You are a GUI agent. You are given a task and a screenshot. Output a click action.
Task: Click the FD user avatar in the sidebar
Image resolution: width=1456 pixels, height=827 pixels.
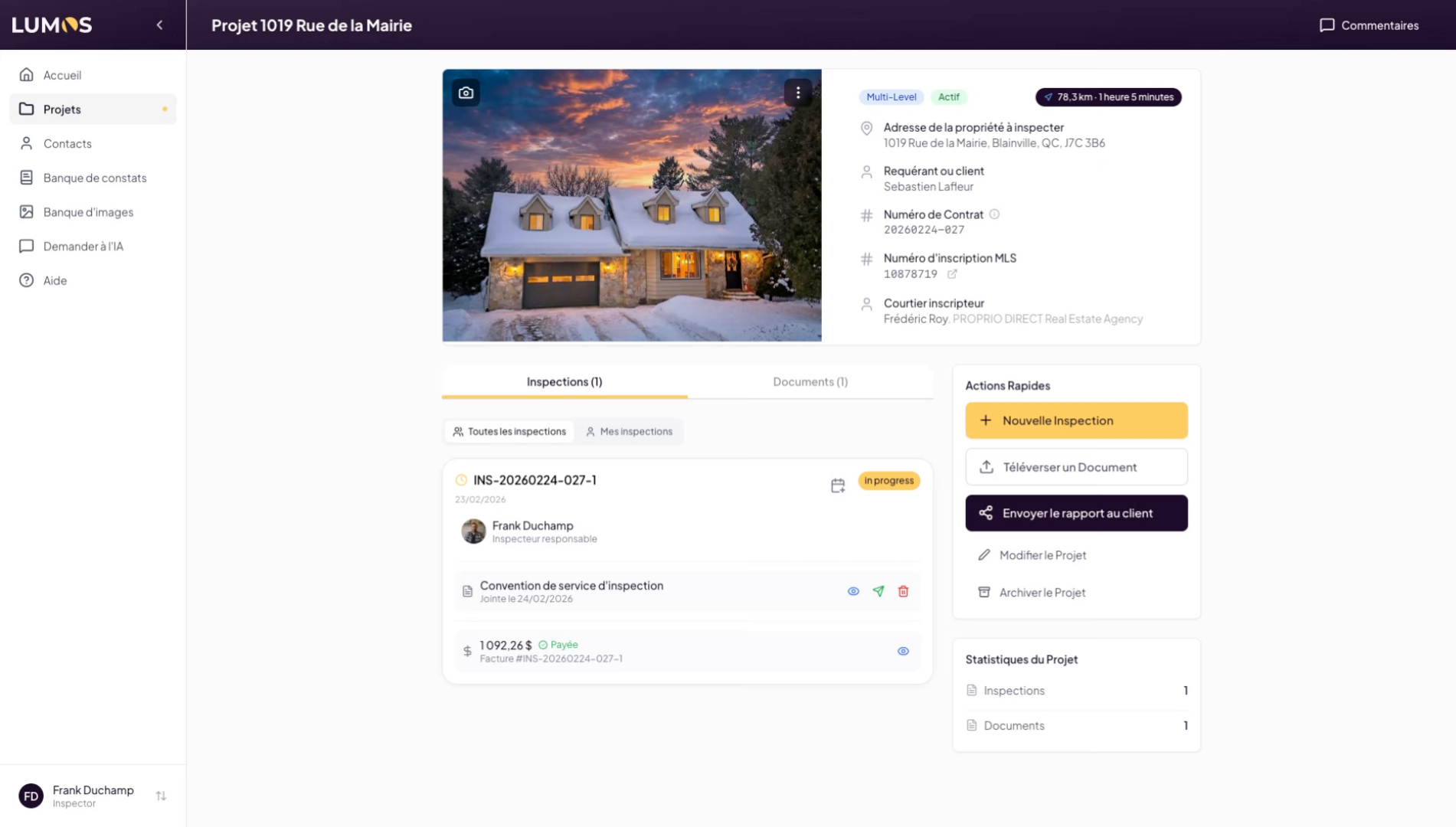tap(31, 796)
